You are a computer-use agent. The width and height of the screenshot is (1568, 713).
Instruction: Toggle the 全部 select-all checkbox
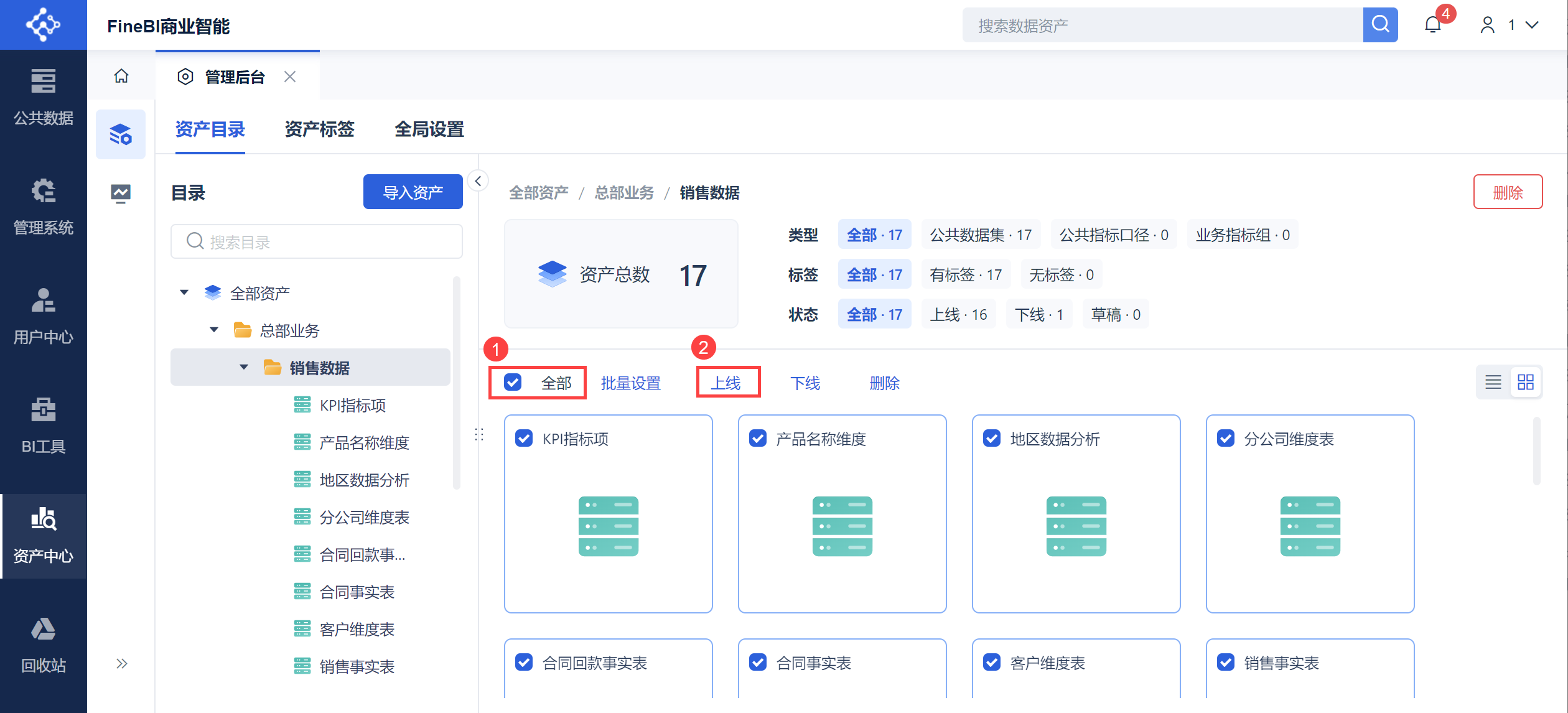click(513, 382)
